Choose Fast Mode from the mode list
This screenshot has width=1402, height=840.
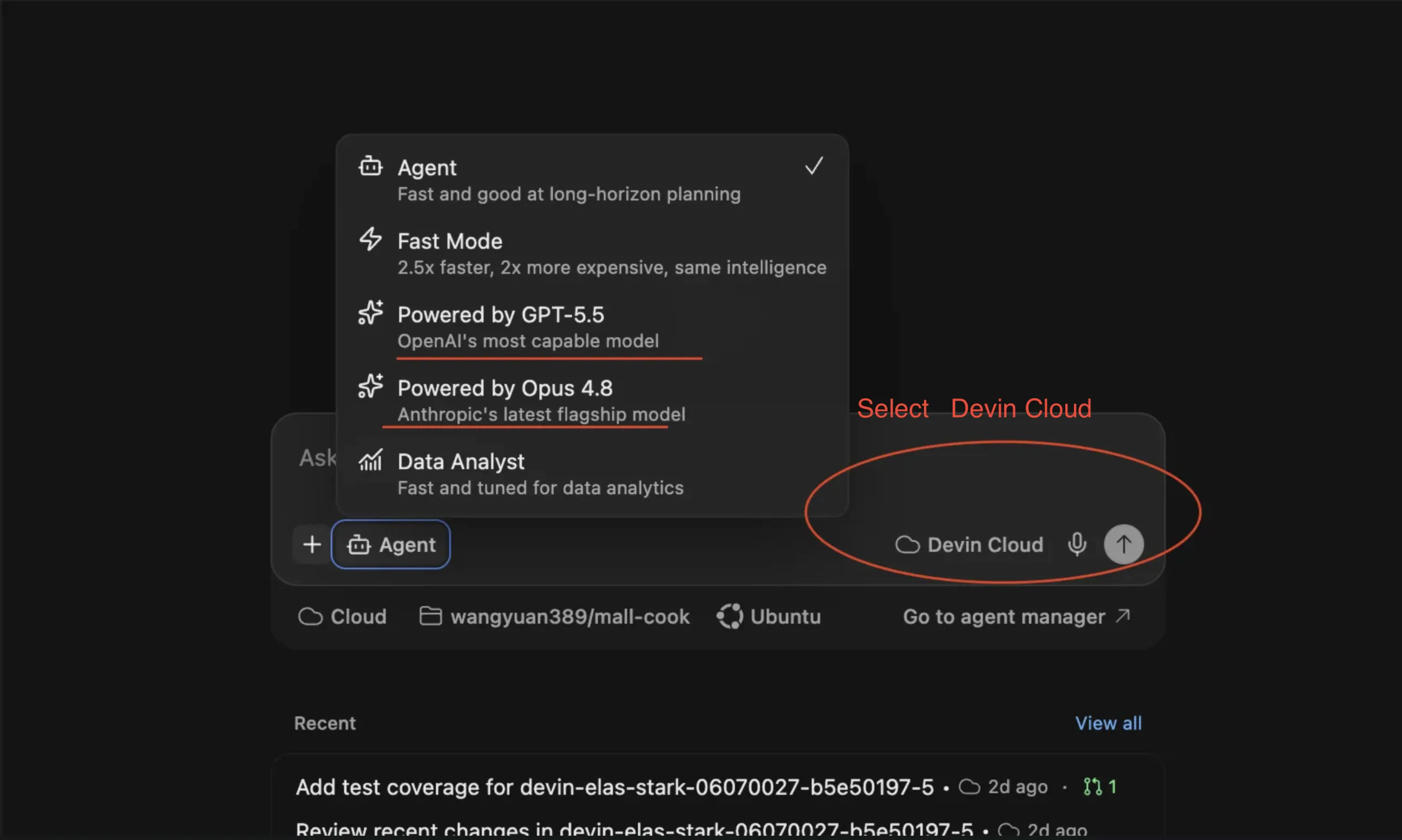point(592,253)
